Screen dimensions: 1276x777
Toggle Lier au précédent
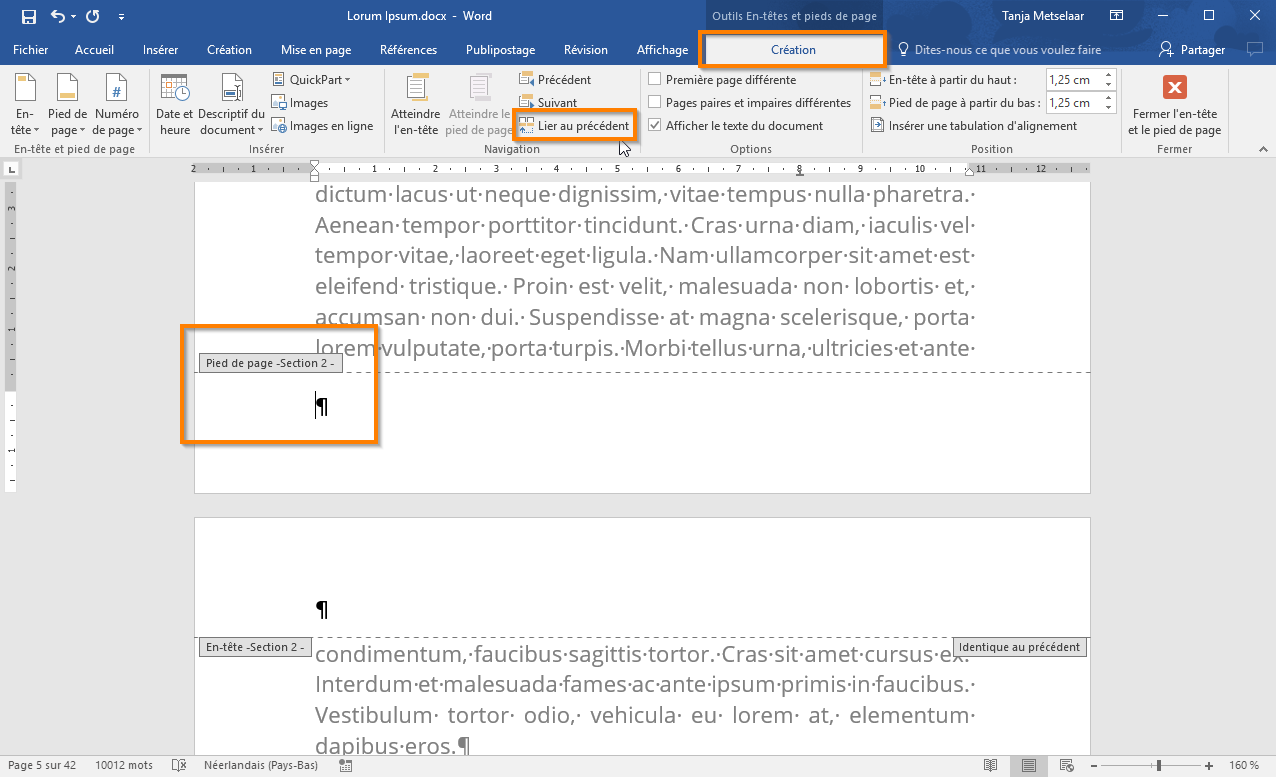[x=574, y=126]
